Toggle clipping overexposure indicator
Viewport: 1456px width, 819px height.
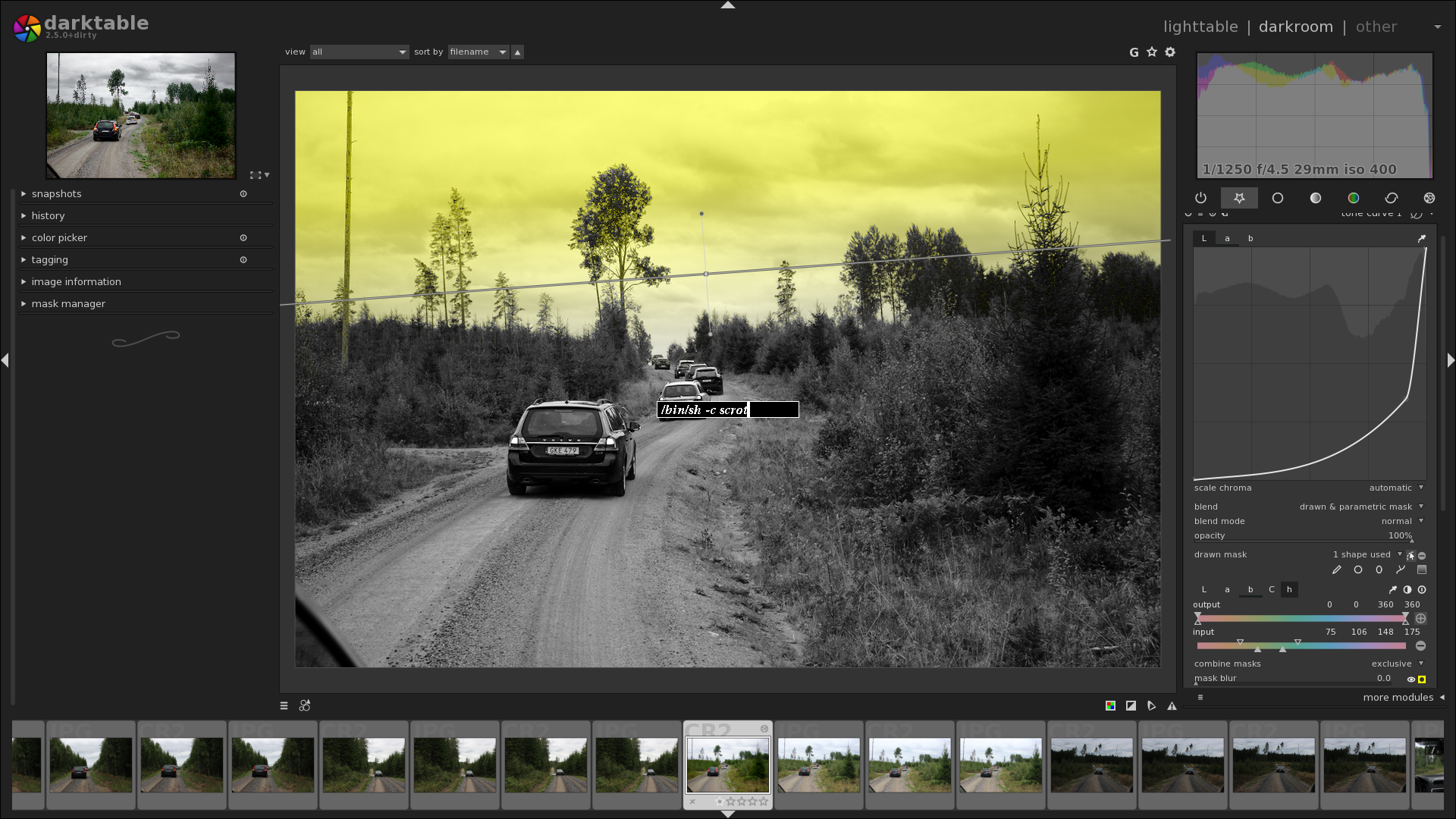coord(1131,706)
